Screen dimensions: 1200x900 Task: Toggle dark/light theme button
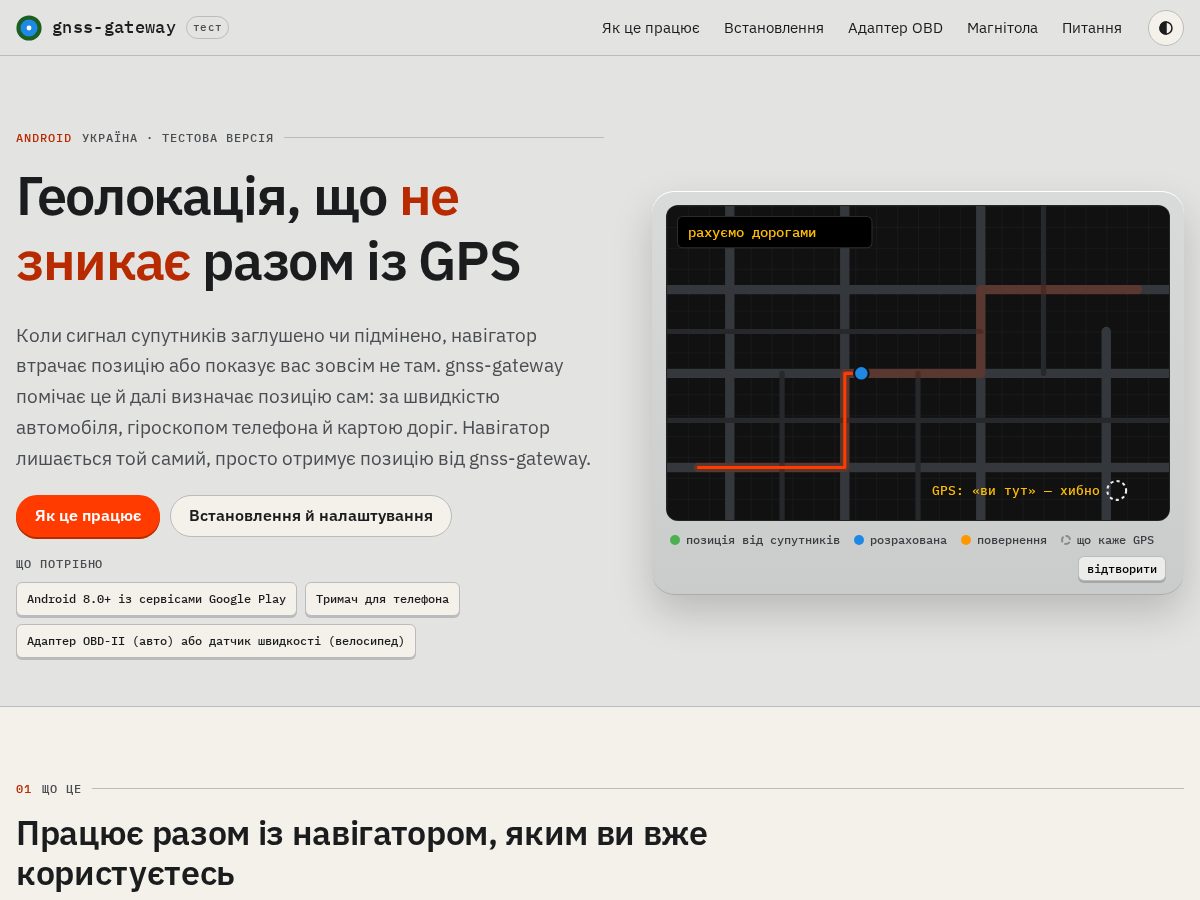1166,28
